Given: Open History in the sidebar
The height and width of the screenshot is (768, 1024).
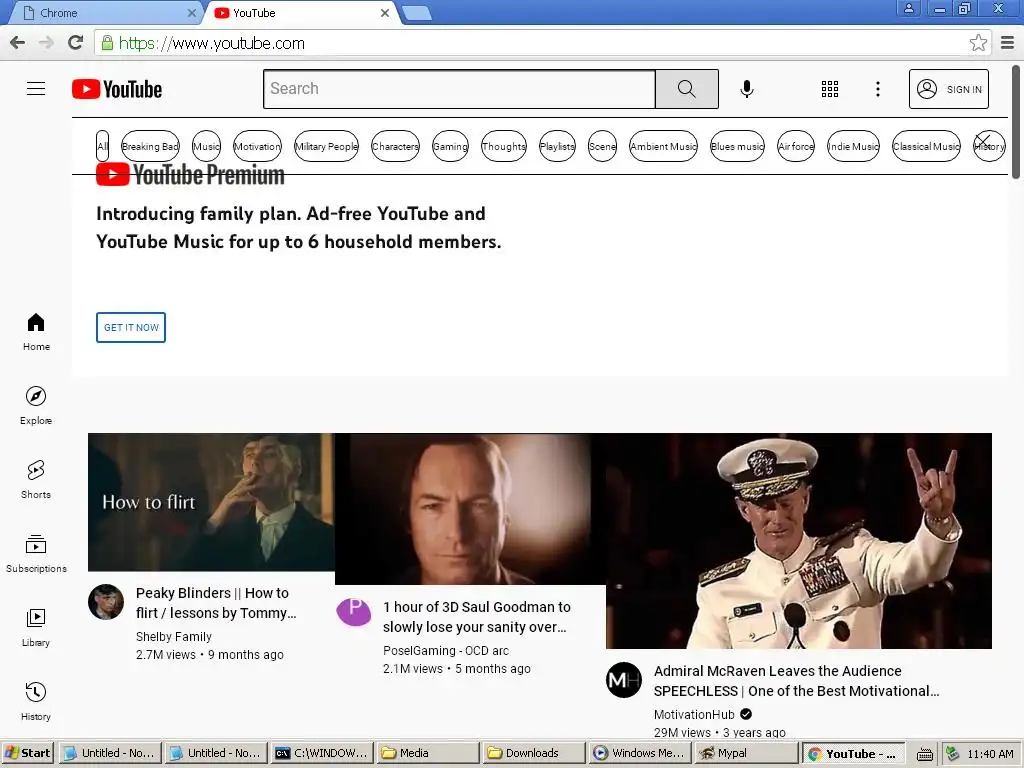Looking at the screenshot, I should point(36,701).
